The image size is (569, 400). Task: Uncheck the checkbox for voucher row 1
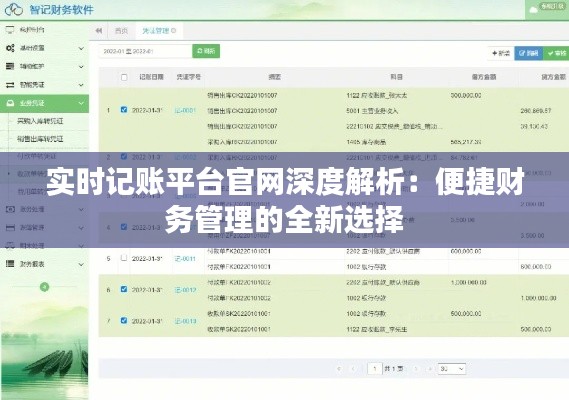[x=124, y=110]
